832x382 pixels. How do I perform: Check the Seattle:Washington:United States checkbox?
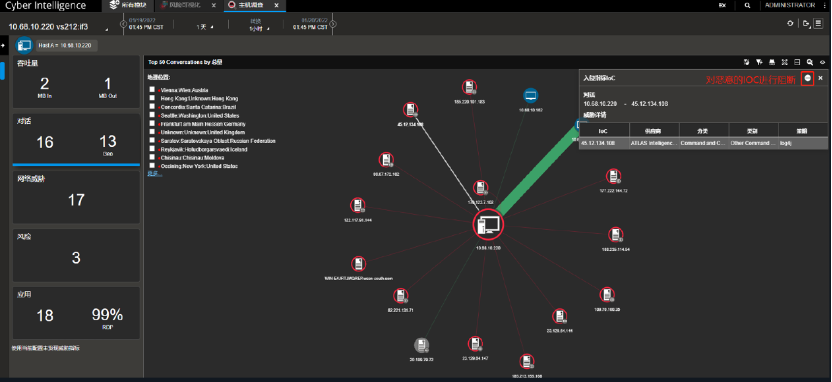[152, 115]
